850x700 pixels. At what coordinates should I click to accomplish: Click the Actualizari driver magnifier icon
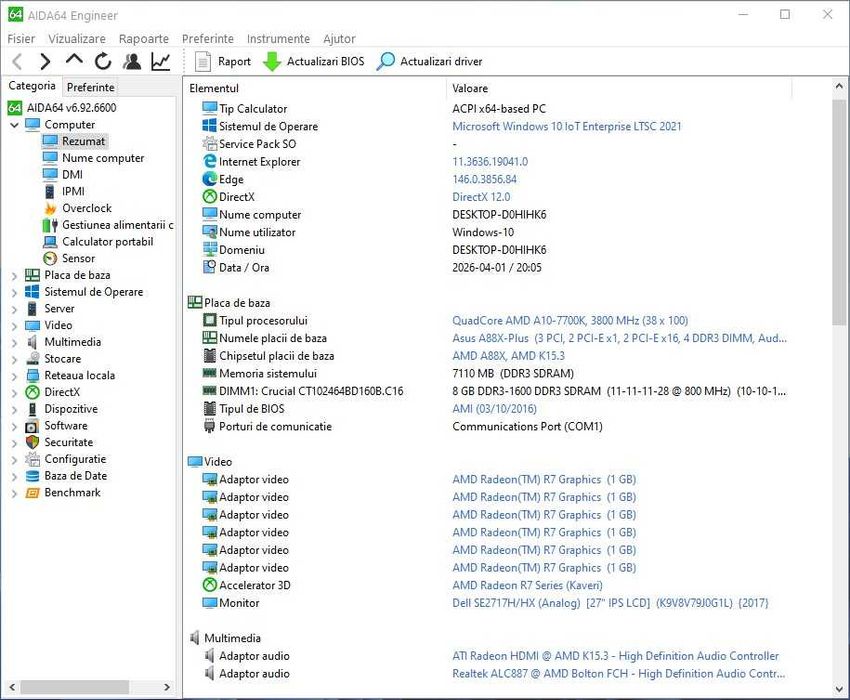point(385,61)
